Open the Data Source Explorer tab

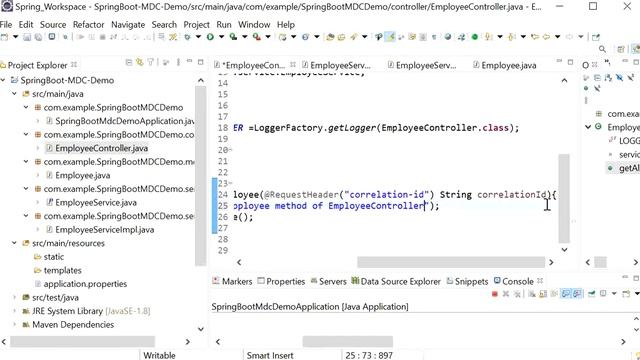pyautogui.click(x=396, y=281)
